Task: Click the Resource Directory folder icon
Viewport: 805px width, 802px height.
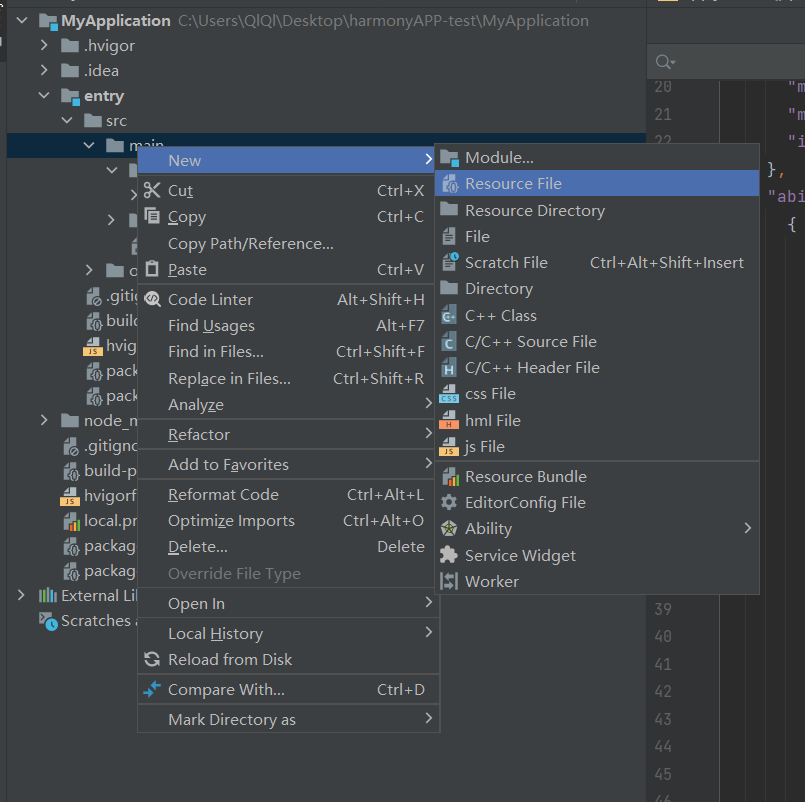Action: (449, 209)
